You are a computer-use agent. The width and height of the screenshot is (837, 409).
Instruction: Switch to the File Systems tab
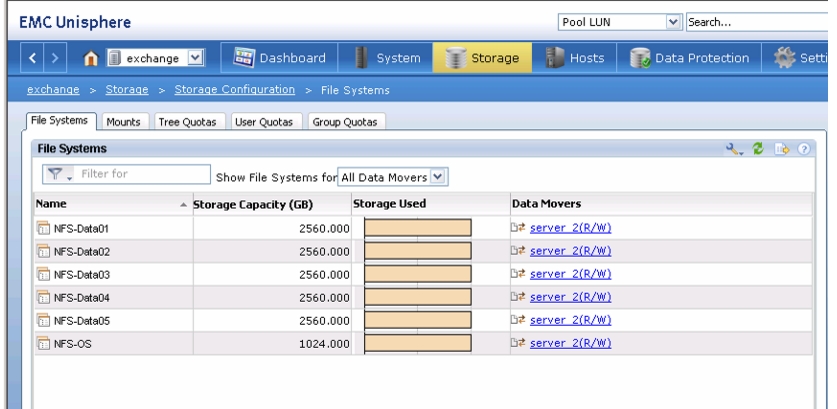click(x=59, y=121)
